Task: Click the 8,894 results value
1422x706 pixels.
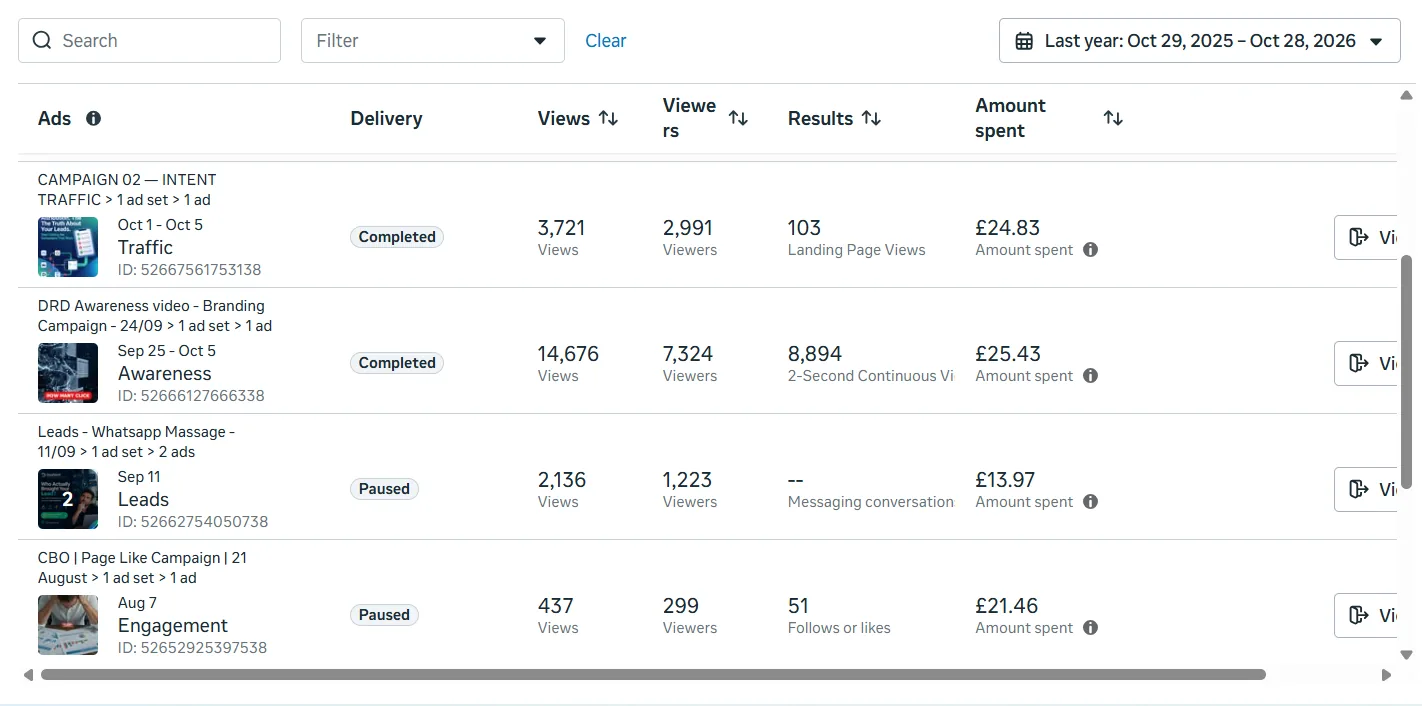Action: (x=815, y=354)
